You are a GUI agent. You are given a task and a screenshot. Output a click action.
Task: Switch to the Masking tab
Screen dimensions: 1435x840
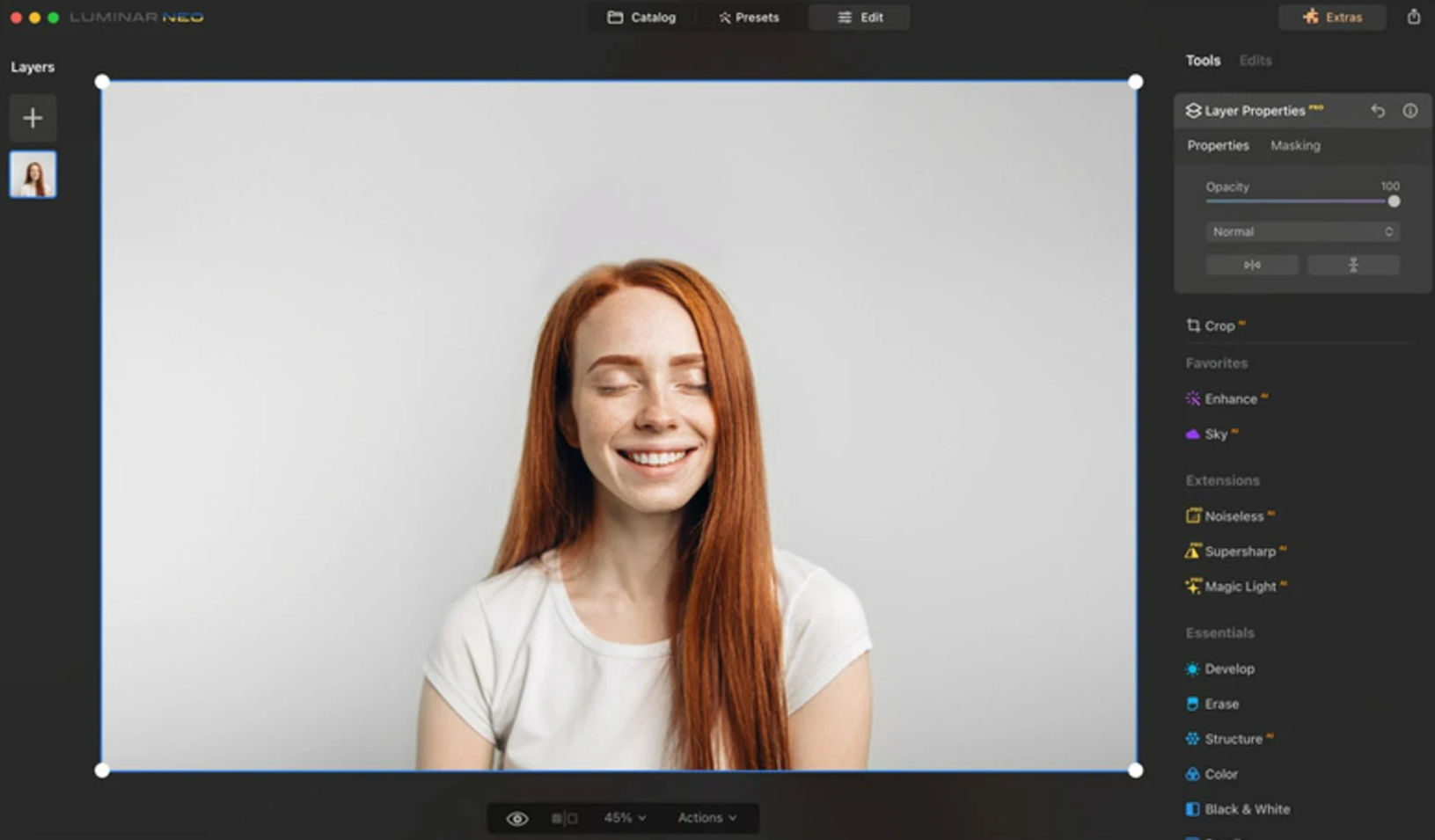click(1295, 145)
